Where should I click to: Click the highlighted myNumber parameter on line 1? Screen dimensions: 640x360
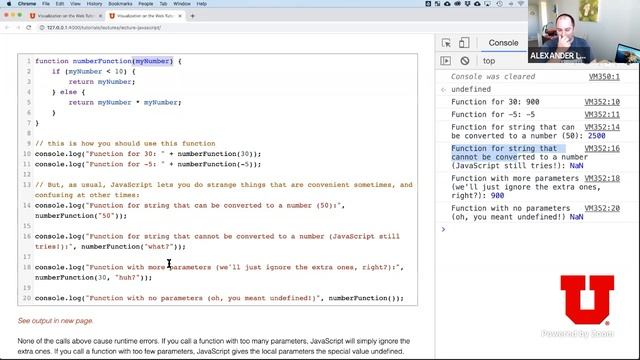pos(152,61)
